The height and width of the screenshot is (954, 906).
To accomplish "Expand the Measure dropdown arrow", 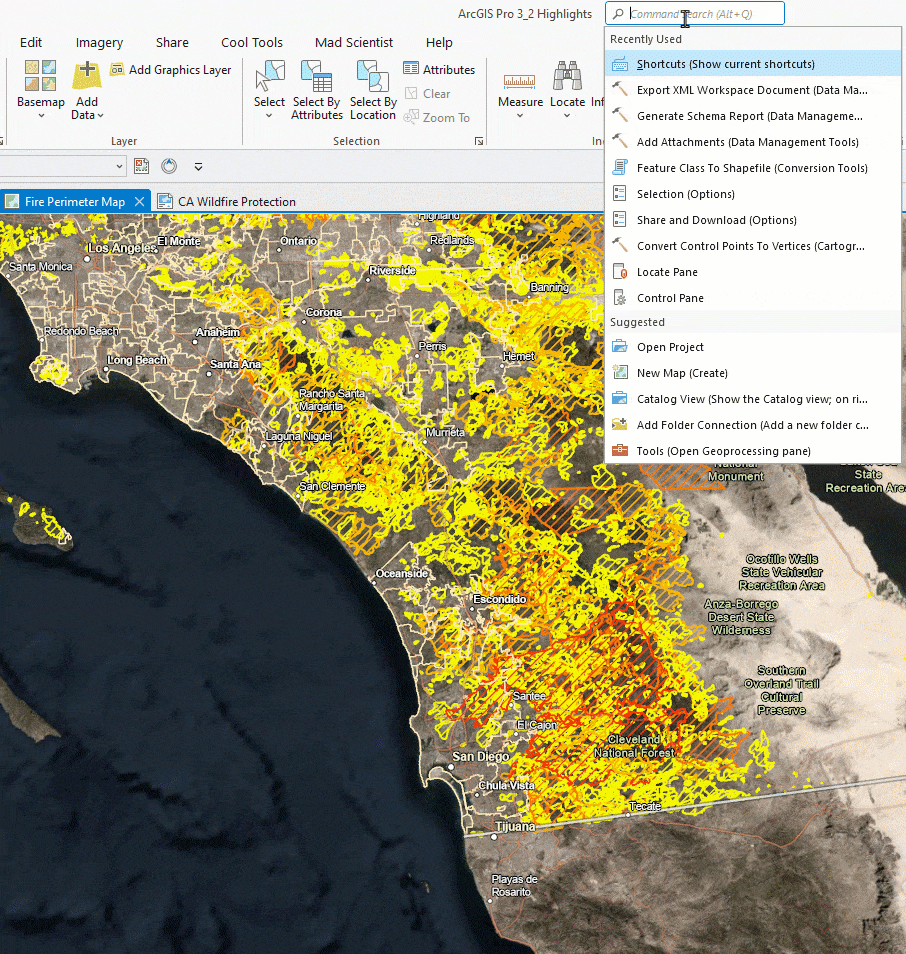I will click(520, 116).
